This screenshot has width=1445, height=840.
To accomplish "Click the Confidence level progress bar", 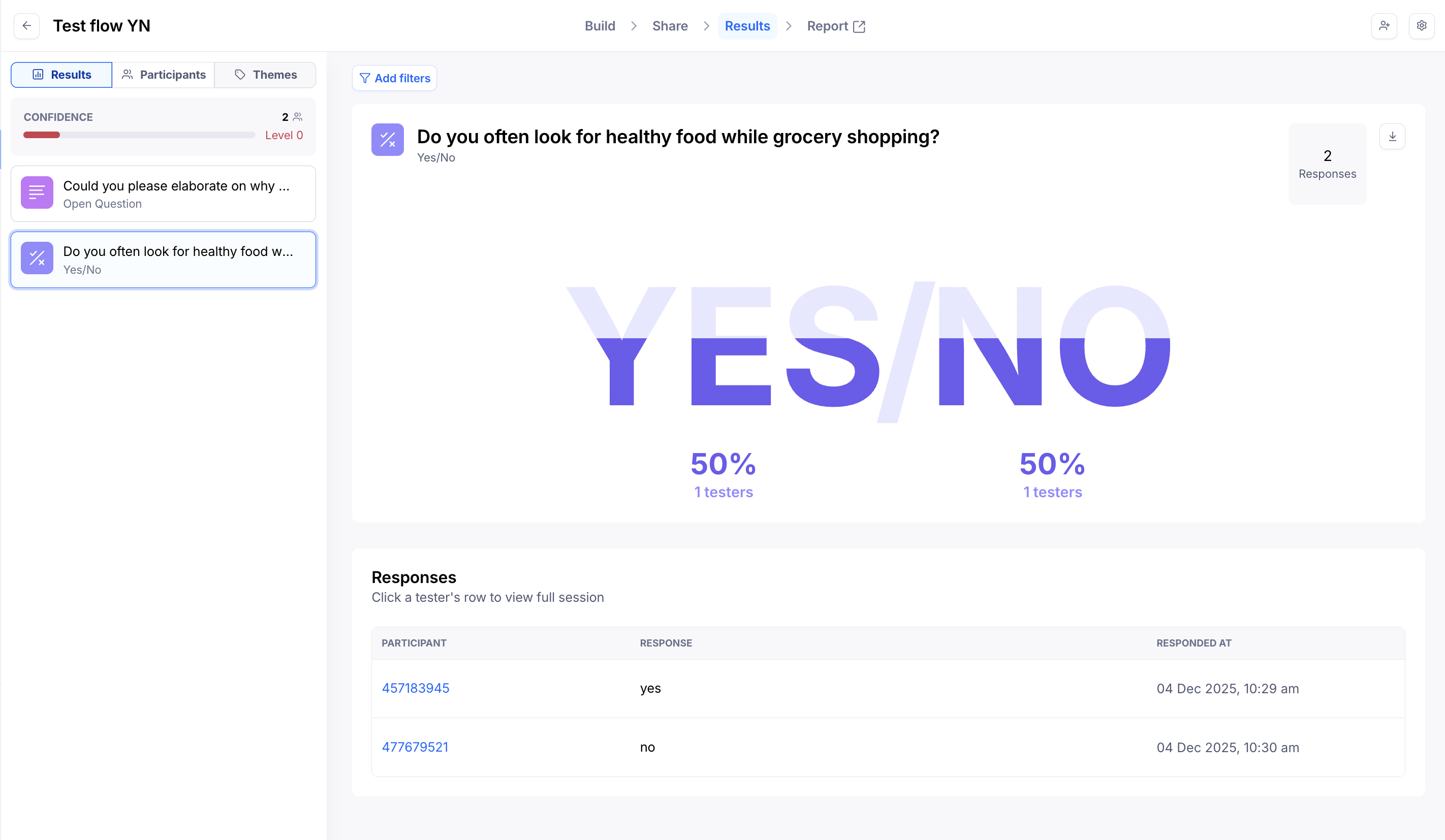I will (139, 135).
